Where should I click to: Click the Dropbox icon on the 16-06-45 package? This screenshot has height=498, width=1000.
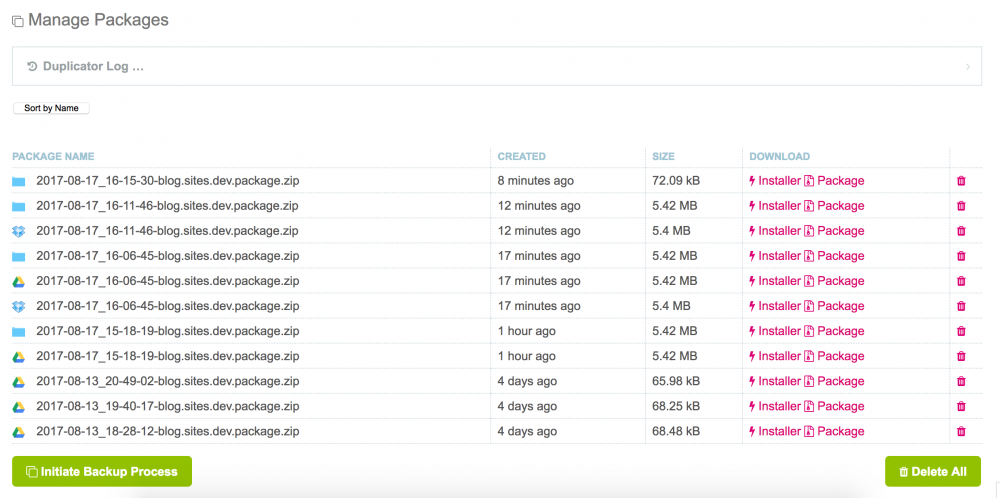(x=18, y=307)
